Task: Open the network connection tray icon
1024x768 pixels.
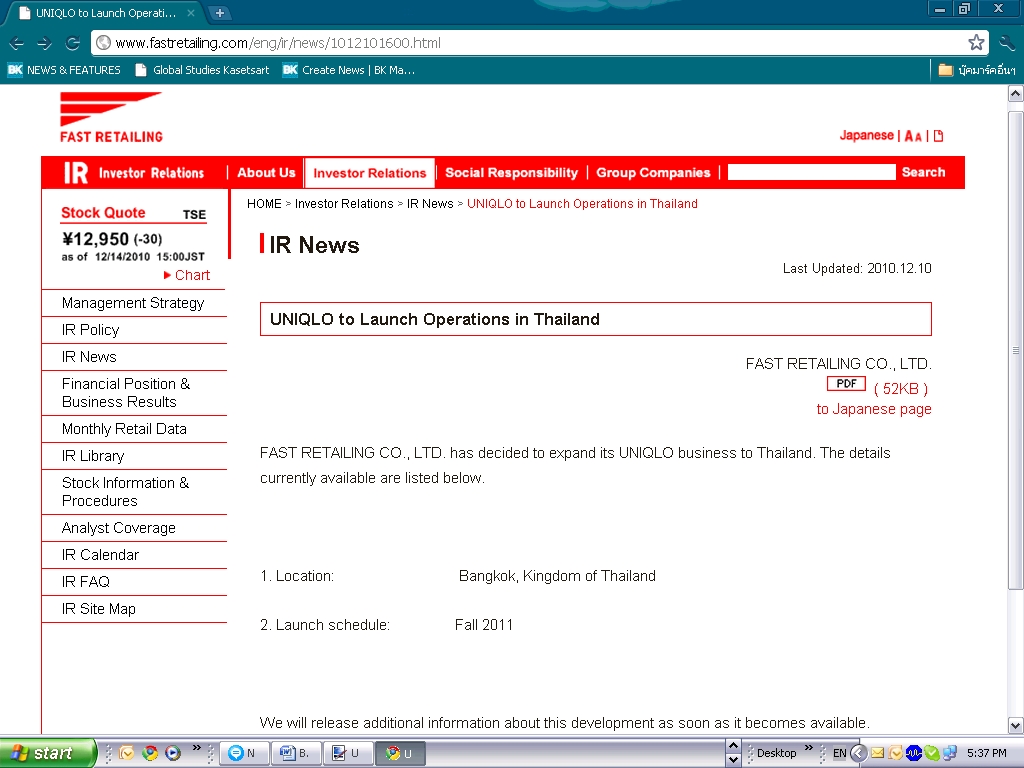Action: pos(950,753)
